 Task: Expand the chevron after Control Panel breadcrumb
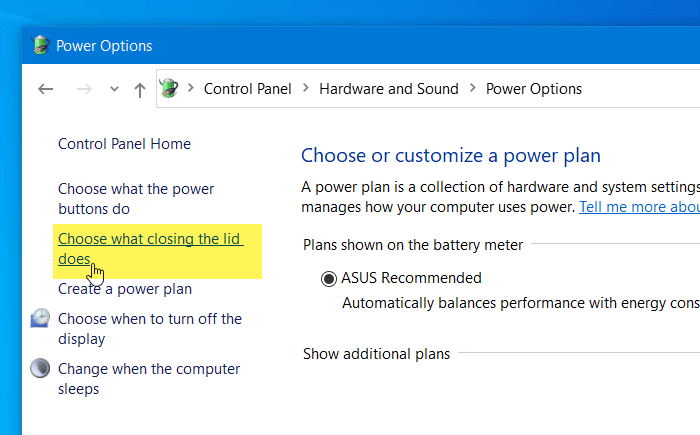coord(305,89)
